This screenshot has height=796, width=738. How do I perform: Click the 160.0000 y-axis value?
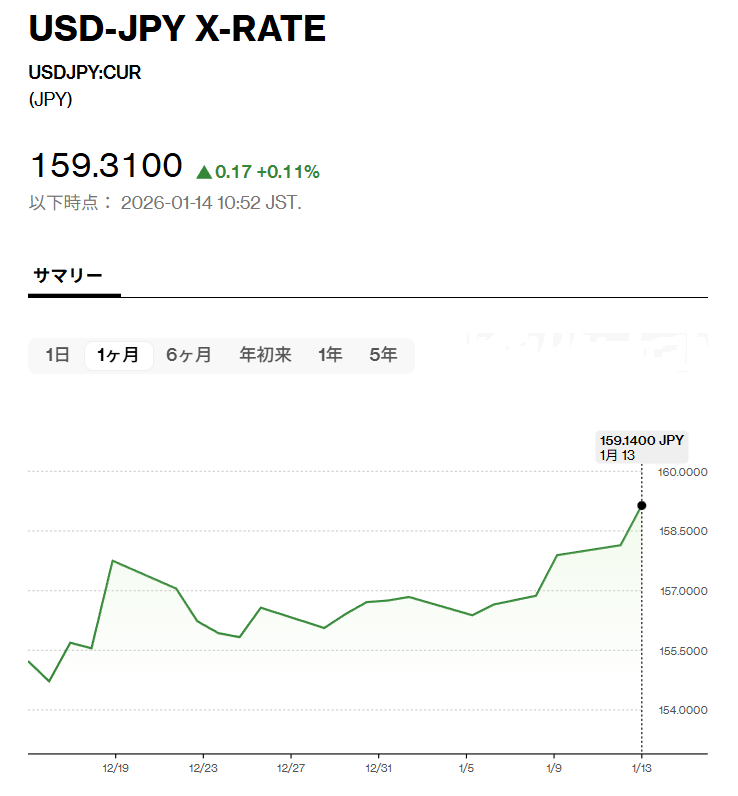pyautogui.click(x=683, y=472)
